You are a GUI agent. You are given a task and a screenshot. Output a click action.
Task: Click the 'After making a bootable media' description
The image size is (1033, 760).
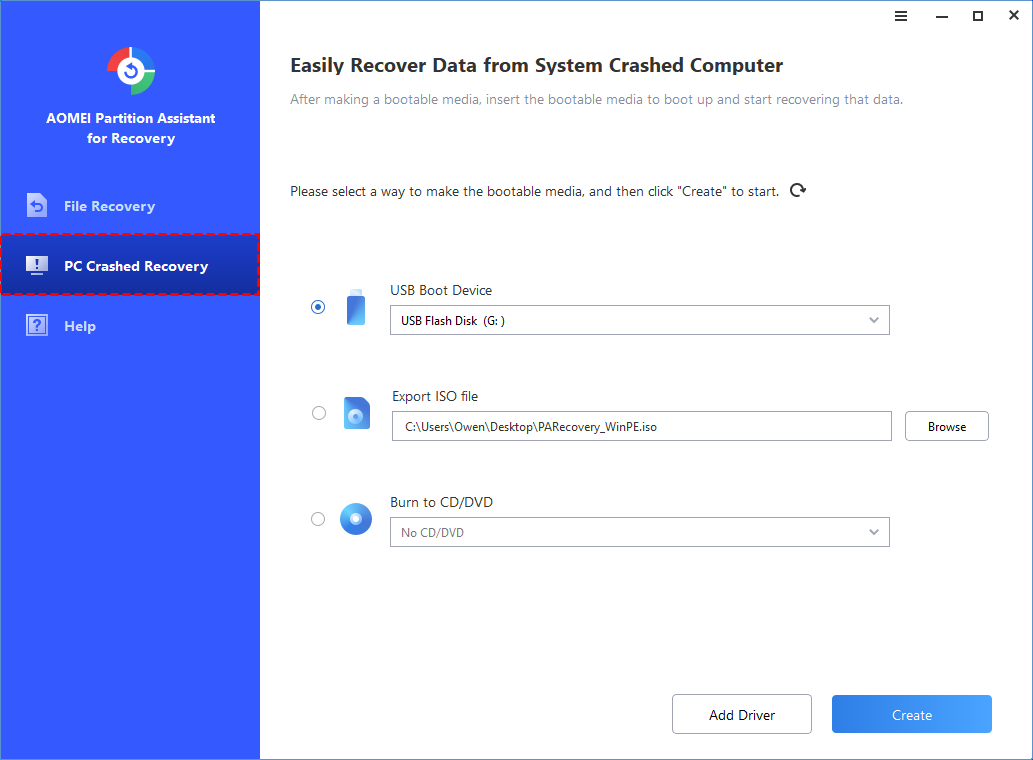tap(596, 99)
